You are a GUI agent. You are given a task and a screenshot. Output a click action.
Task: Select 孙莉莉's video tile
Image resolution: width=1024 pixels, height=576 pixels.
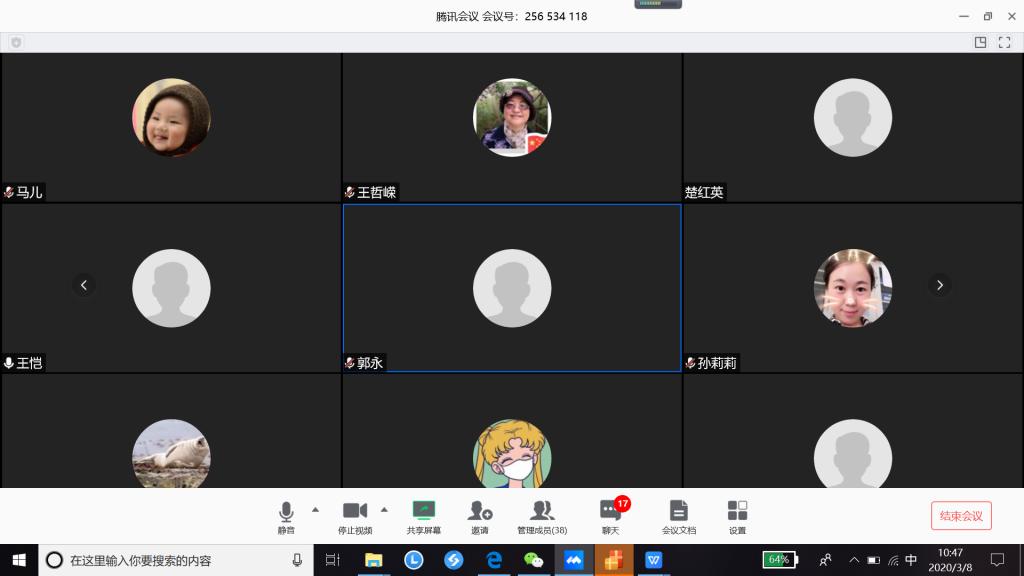pyautogui.click(x=852, y=288)
